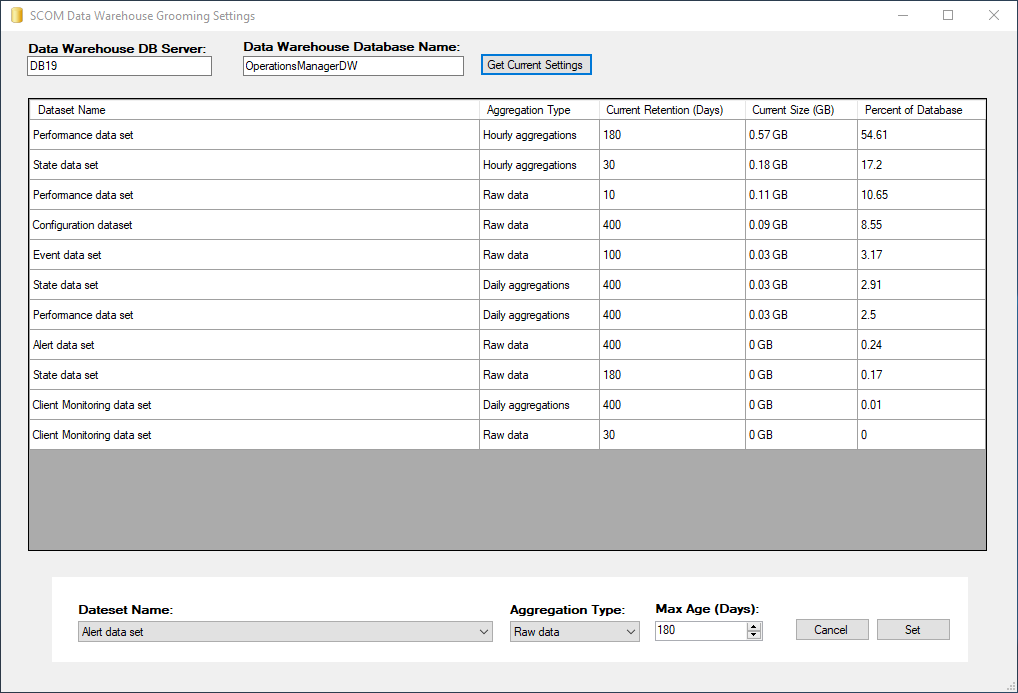
Task: Click the SCOM database icon in title bar
Action: (x=17, y=16)
